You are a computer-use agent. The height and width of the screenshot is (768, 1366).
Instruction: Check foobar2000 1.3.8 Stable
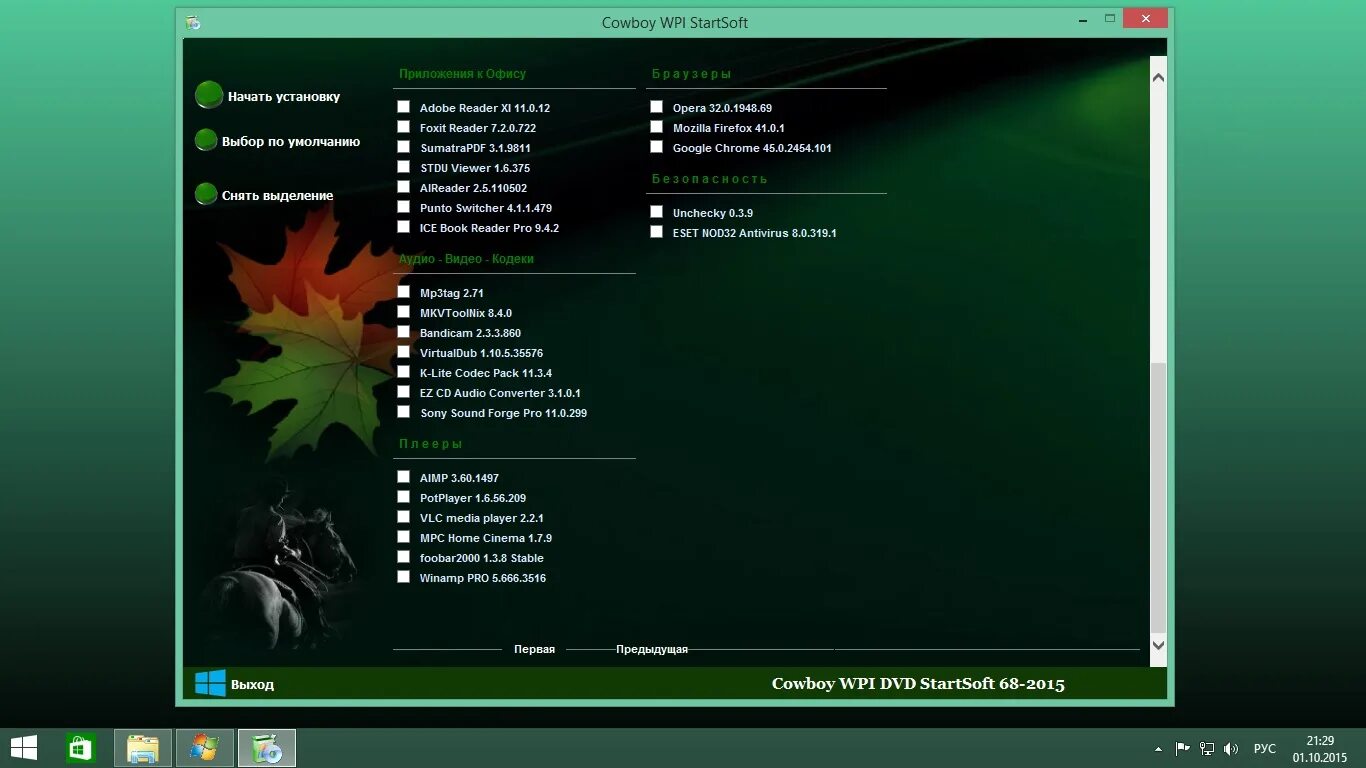tap(404, 557)
